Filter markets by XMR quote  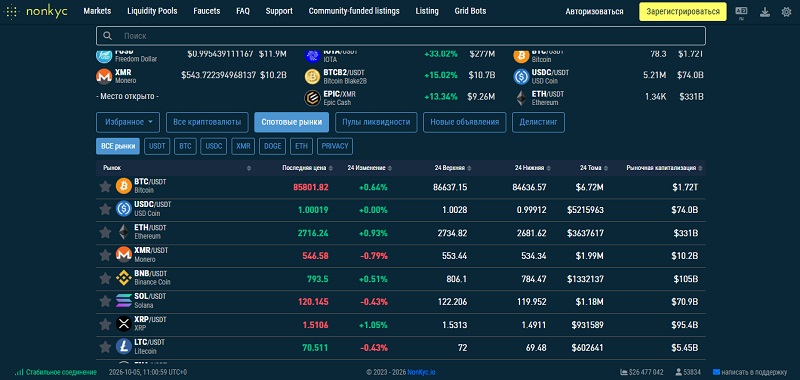coord(243,146)
